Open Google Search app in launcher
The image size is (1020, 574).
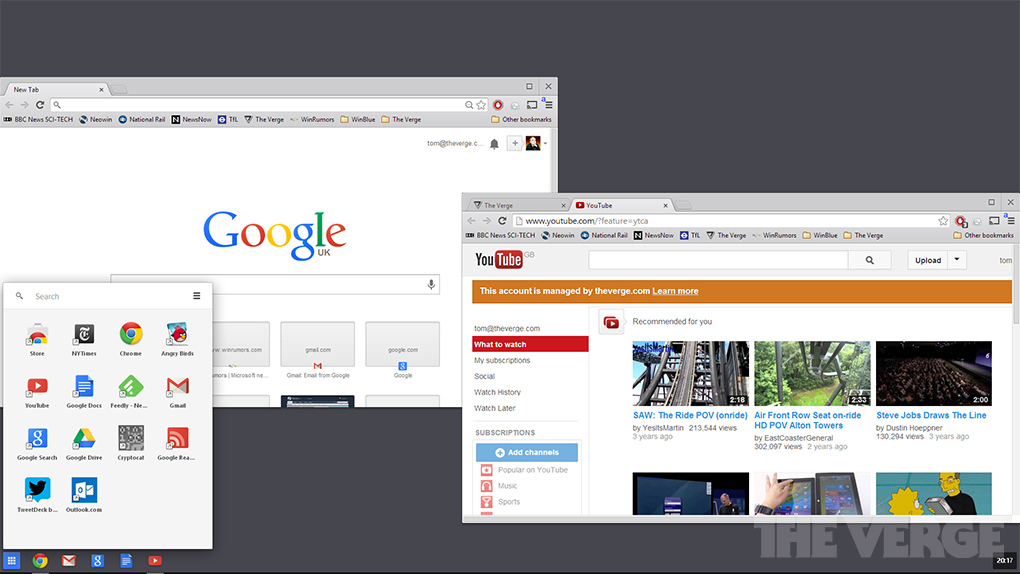[x=37, y=443]
